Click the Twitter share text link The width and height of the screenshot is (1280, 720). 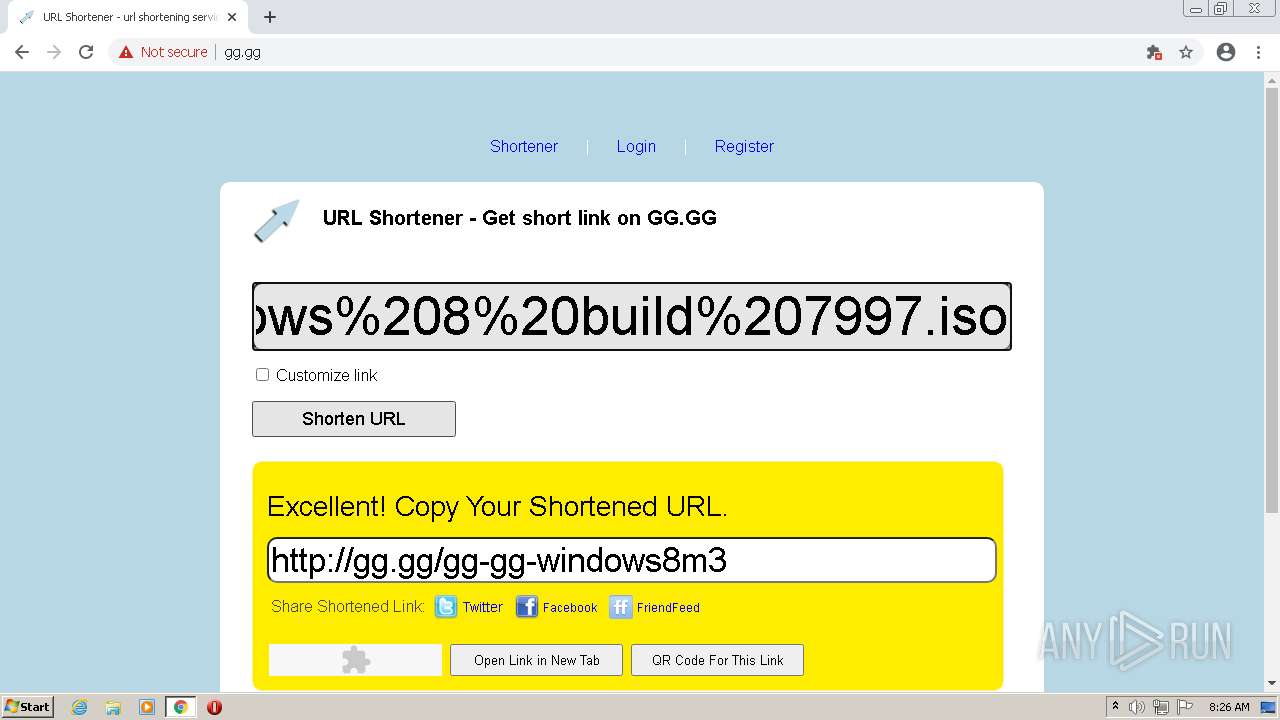tap(482, 607)
